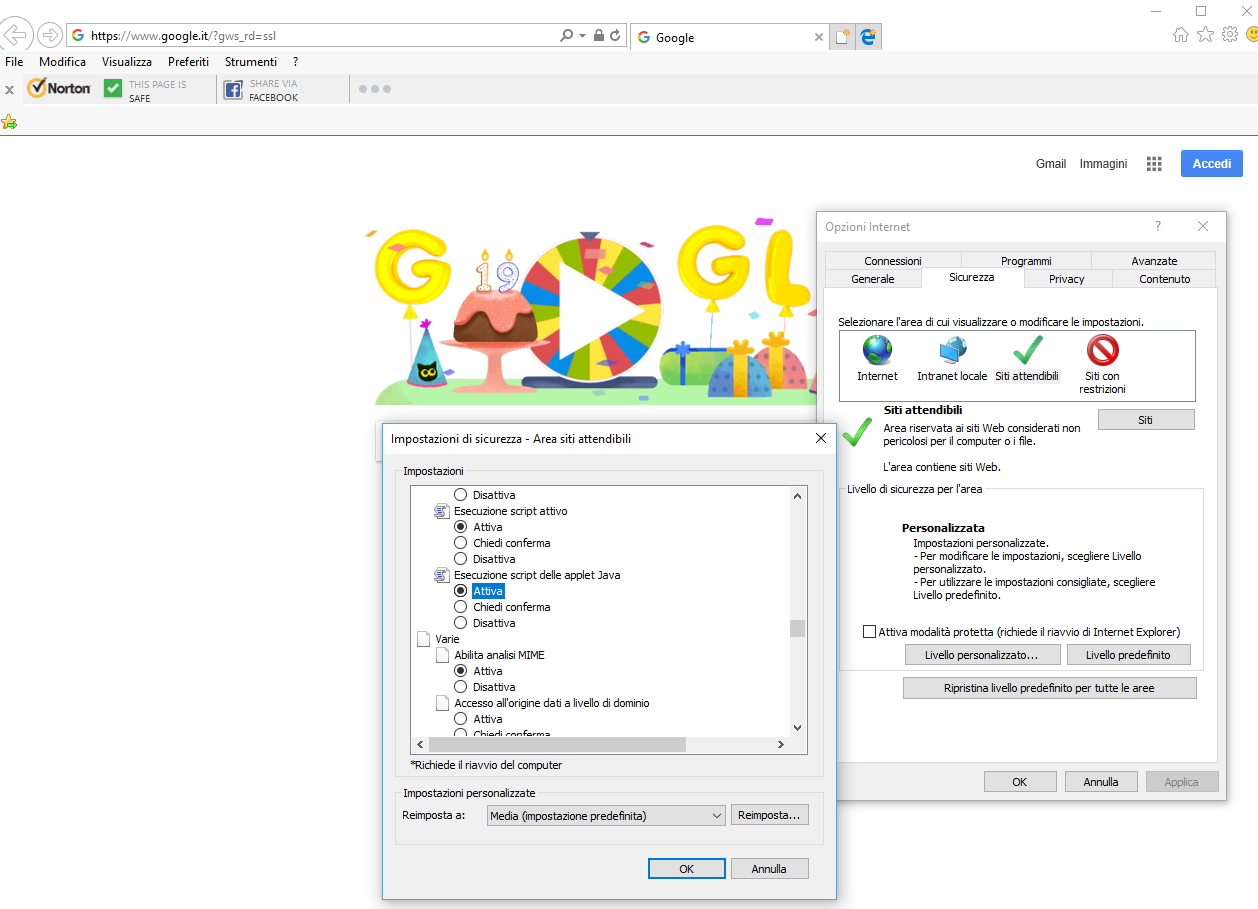
Task: Click the Share via Facebook icon
Action: (x=233, y=90)
